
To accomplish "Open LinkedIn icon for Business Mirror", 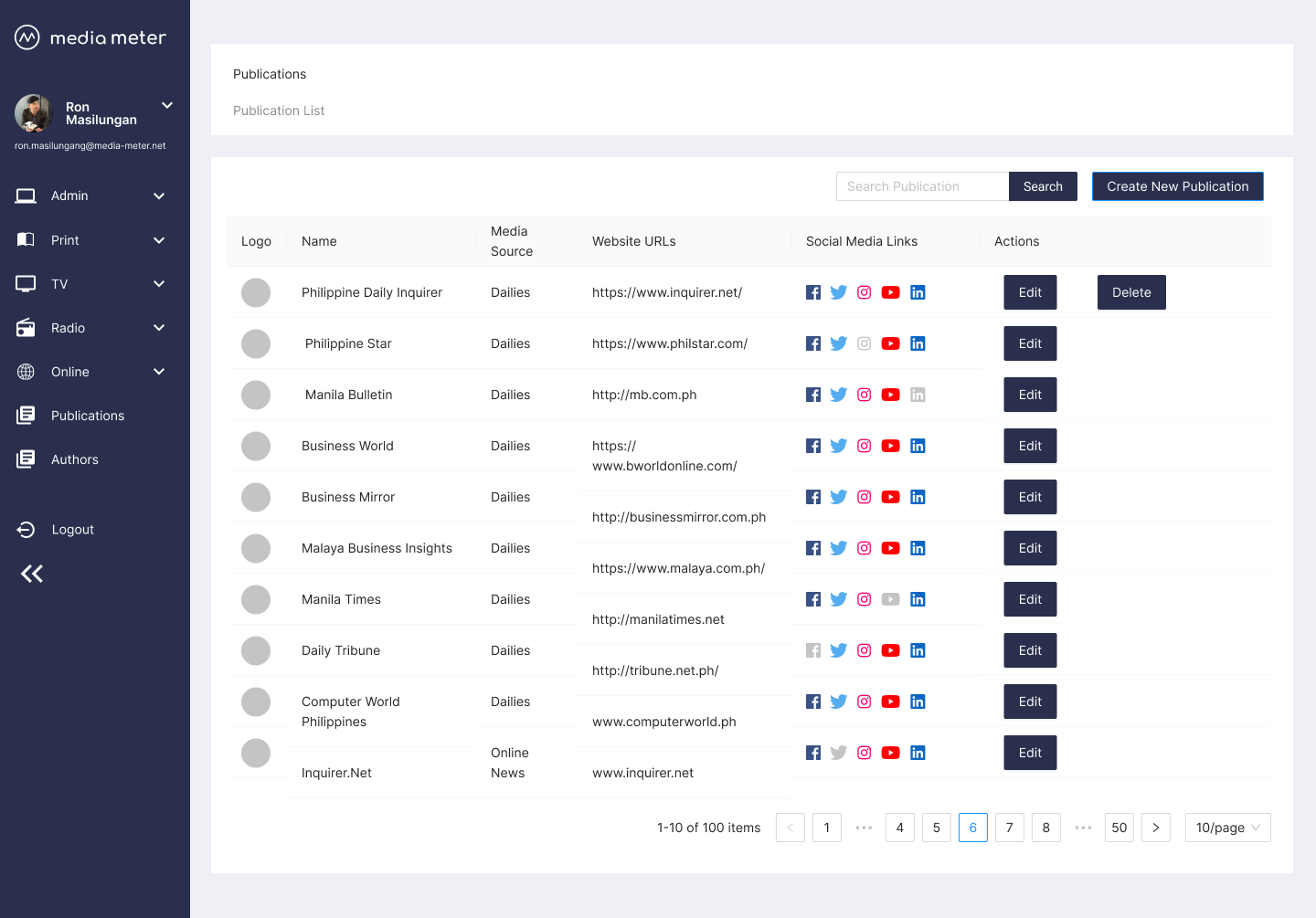I will (918, 497).
